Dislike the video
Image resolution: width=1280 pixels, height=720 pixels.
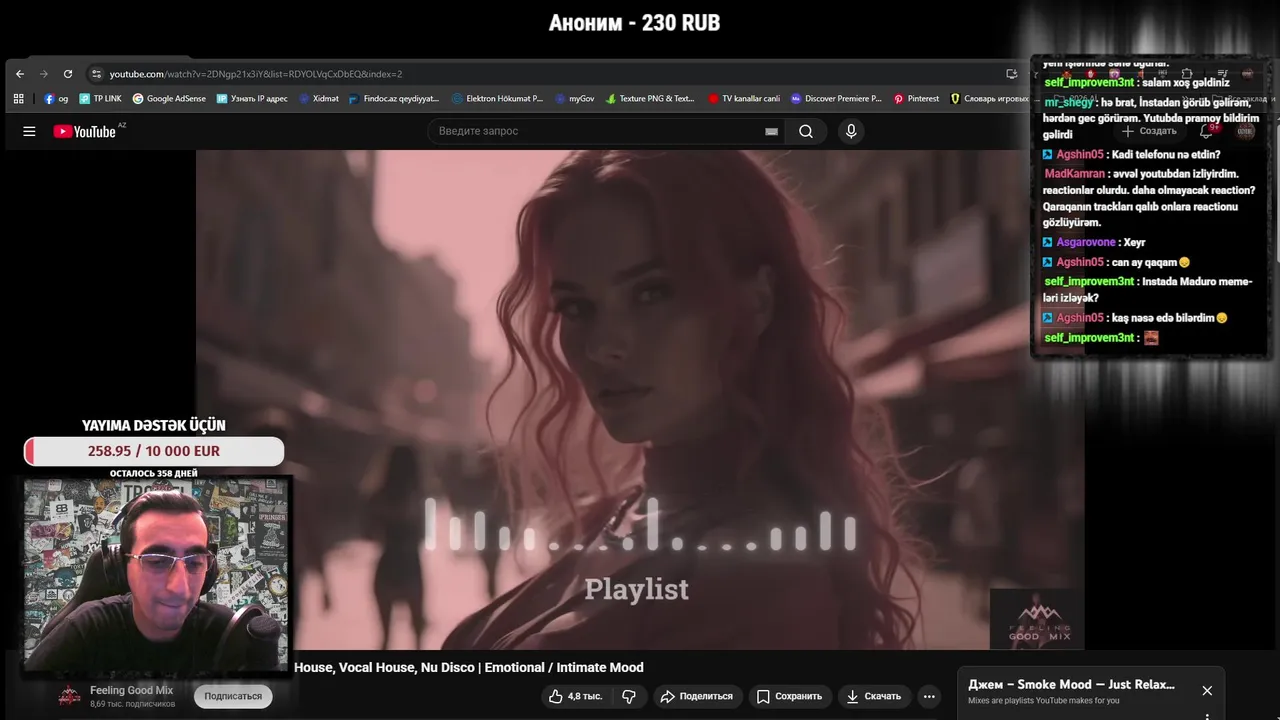coord(629,696)
